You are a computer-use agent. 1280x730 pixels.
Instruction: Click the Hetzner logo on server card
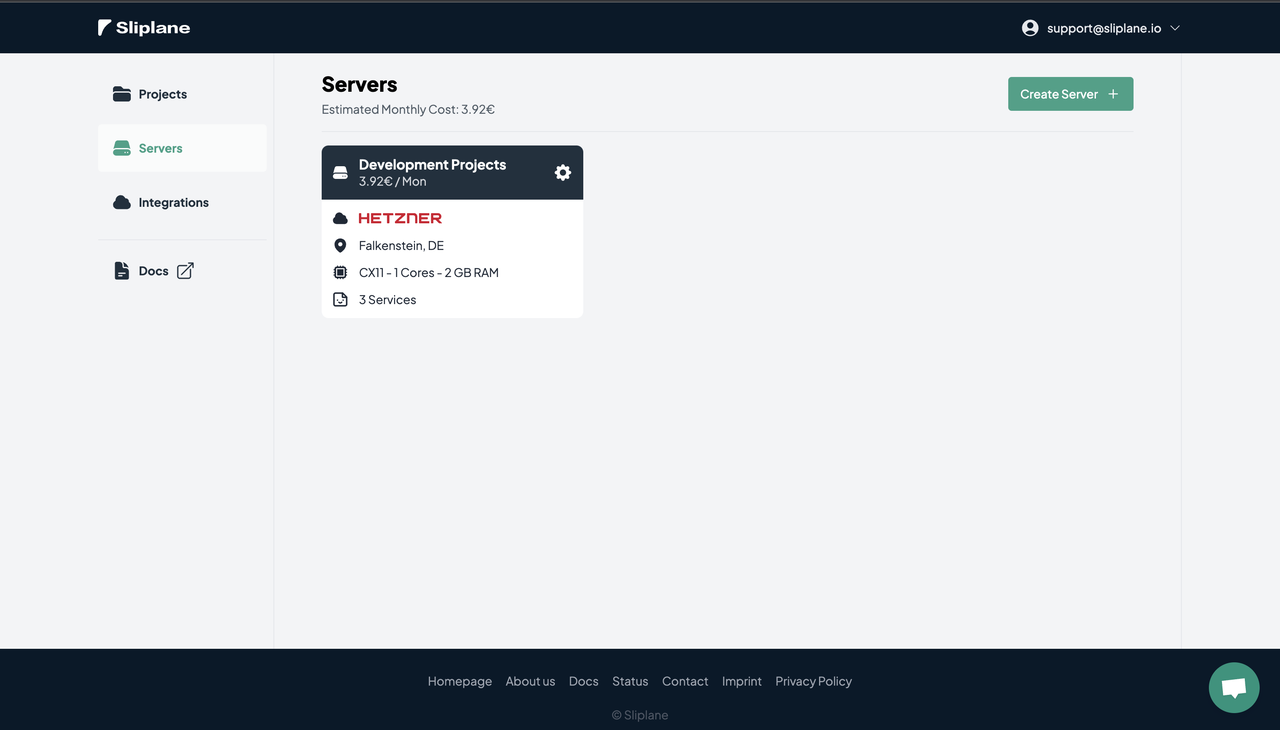coord(400,218)
